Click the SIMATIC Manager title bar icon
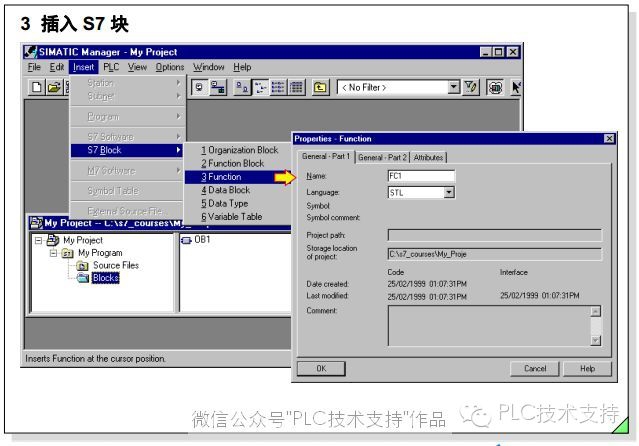Image resolution: width=639 pixels, height=446 pixels. (x=30, y=52)
